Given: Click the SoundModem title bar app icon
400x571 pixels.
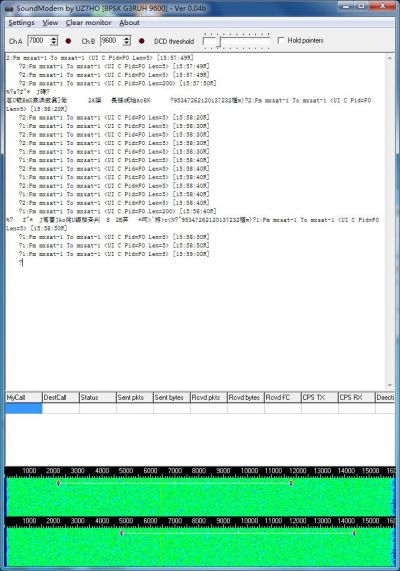Looking at the screenshot, I should click(10, 8).
